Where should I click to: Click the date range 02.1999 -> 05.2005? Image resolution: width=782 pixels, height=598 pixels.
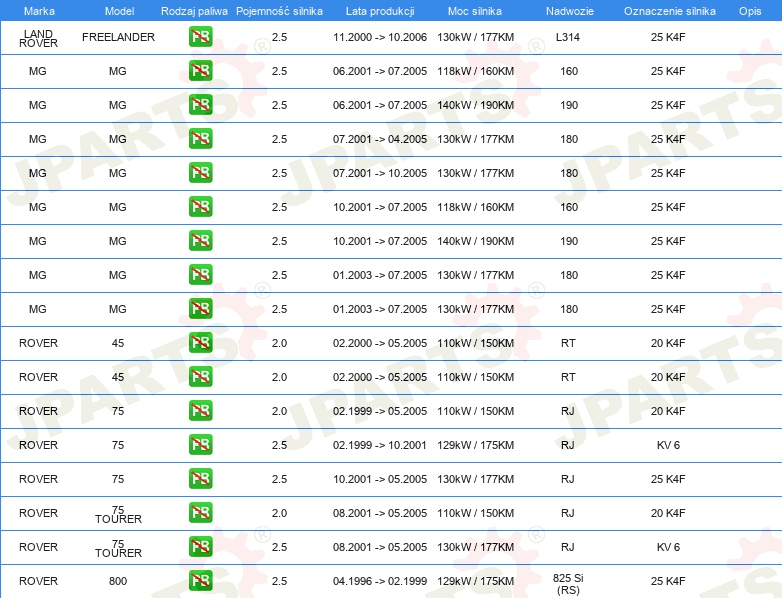pos(380,411)
